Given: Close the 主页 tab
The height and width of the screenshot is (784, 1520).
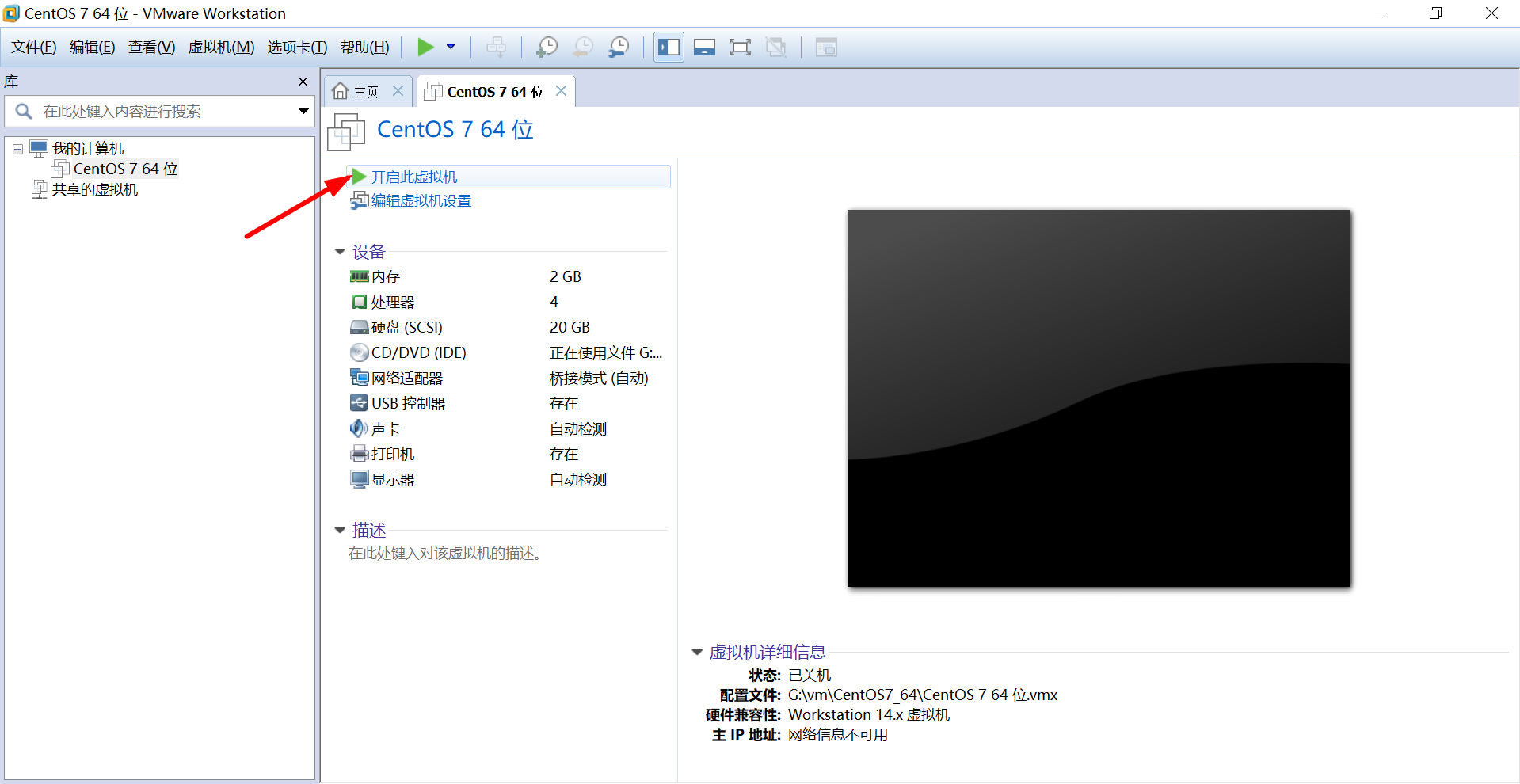Looking at the screenshot, I should (398, 91).
